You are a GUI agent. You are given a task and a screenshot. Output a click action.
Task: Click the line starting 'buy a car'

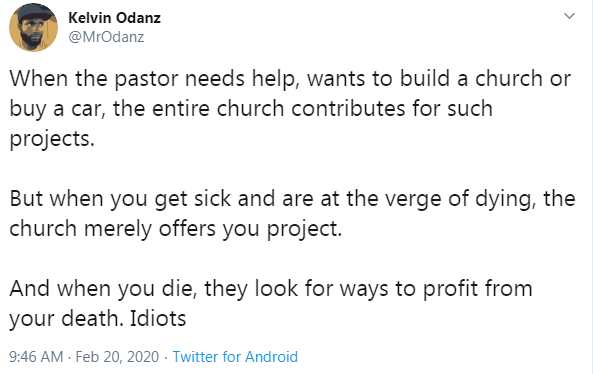[251, 109]
